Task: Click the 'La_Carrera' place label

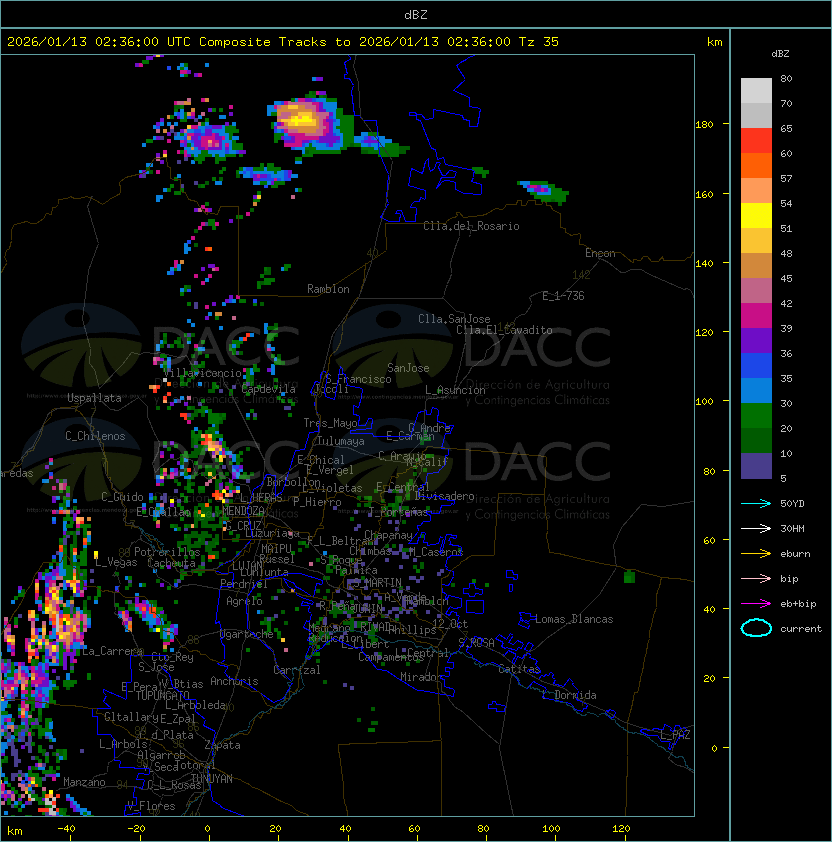Action: 112,651
